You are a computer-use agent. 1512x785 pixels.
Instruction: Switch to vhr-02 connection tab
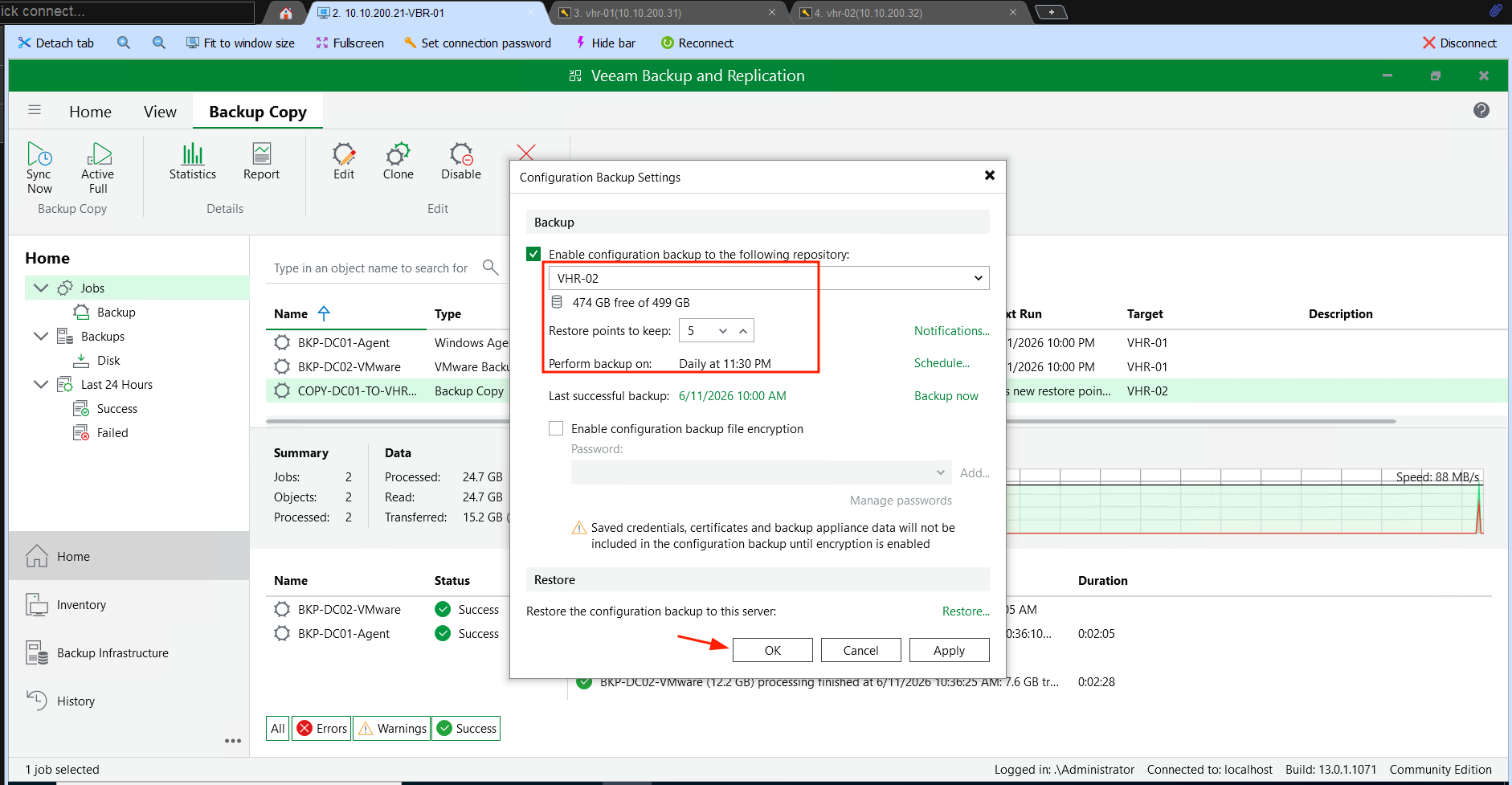pos(909,13)
